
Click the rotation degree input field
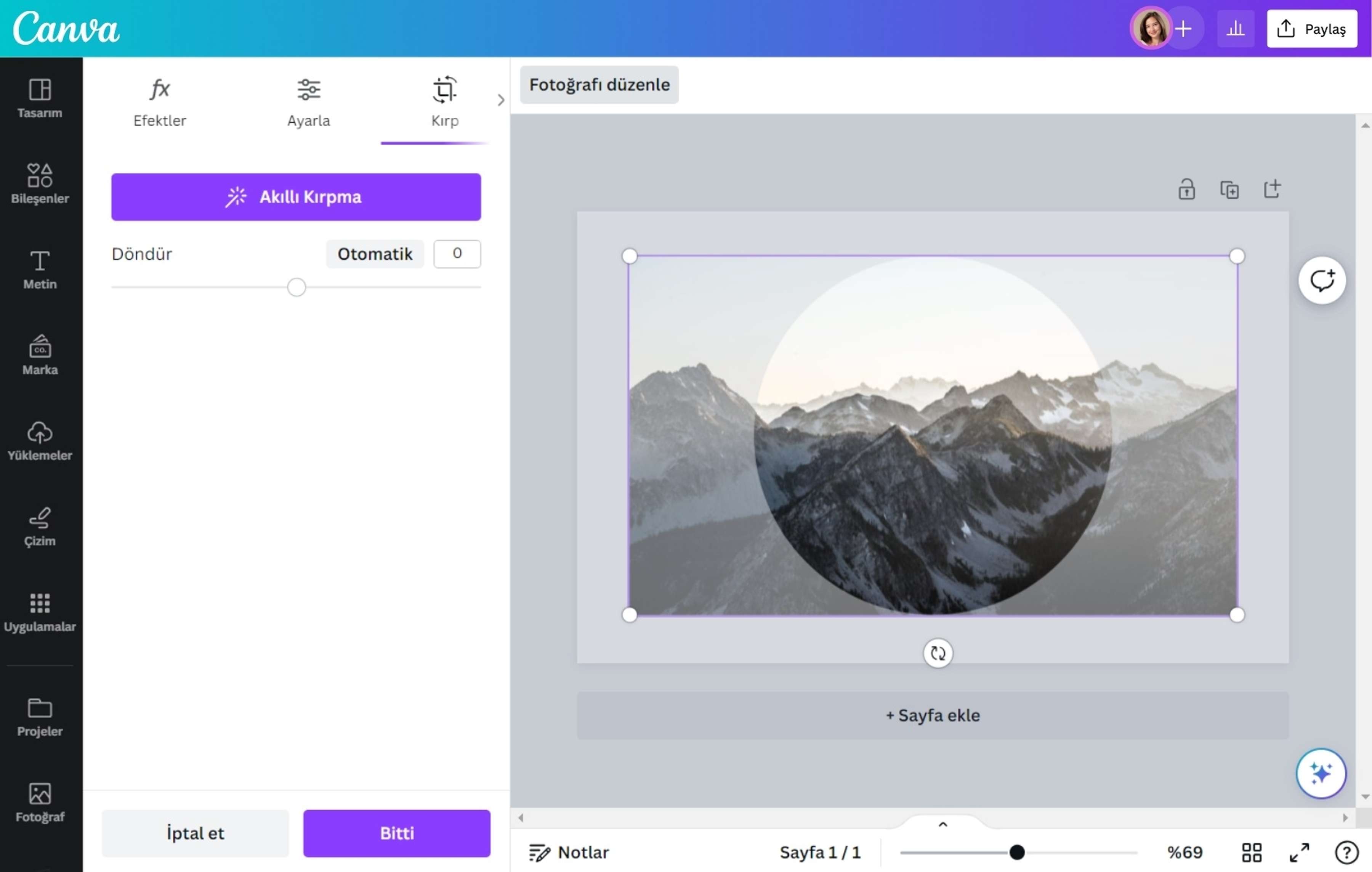pos(457,254)
